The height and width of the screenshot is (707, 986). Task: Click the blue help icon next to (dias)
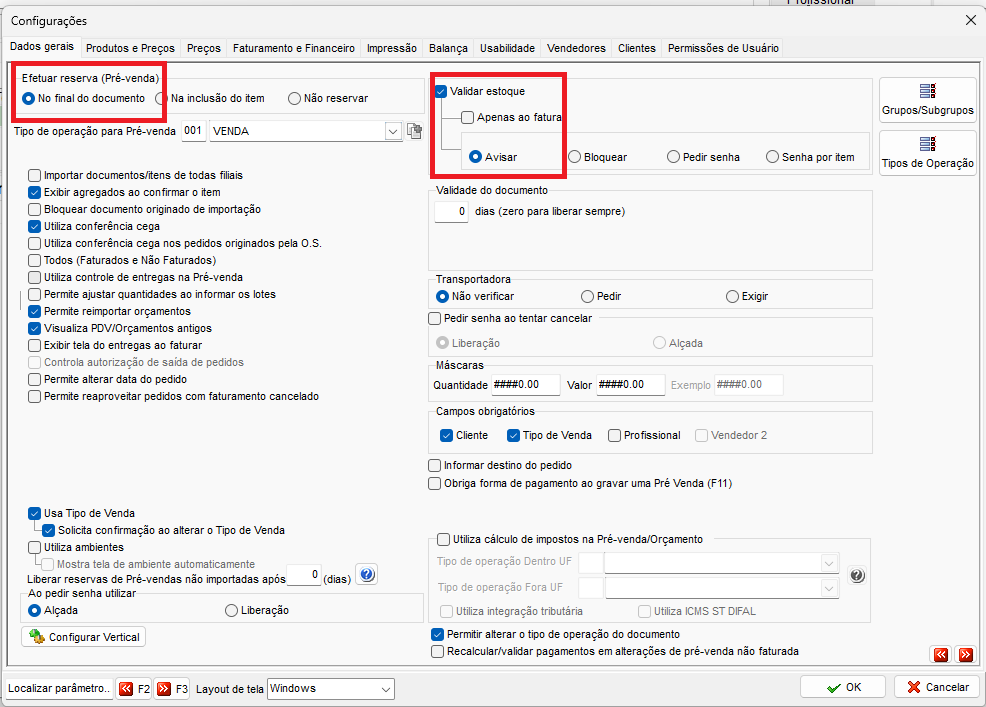coord(367,574)
